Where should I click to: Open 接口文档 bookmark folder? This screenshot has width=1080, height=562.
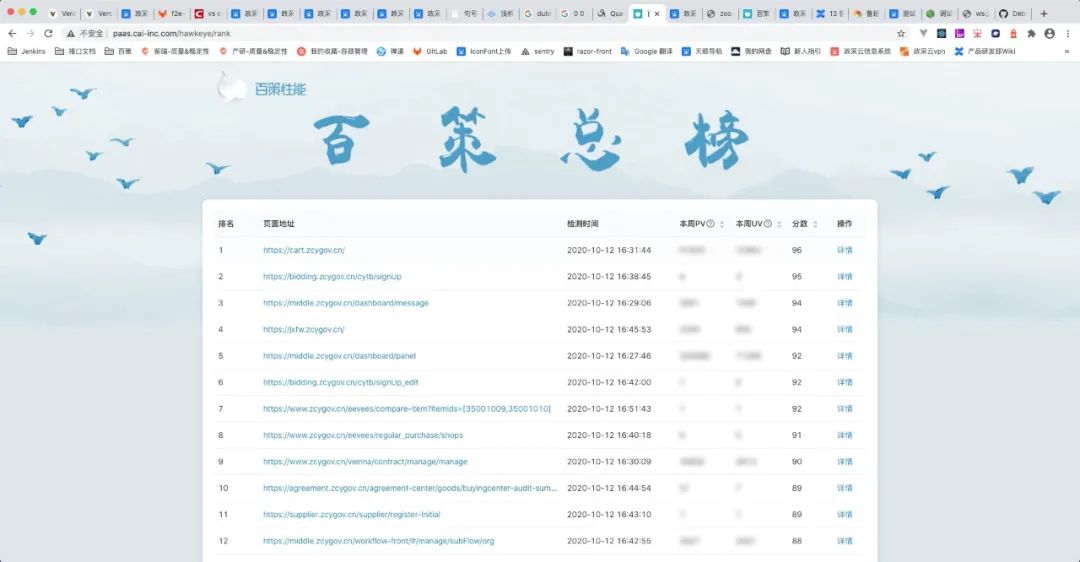[75, 51]
